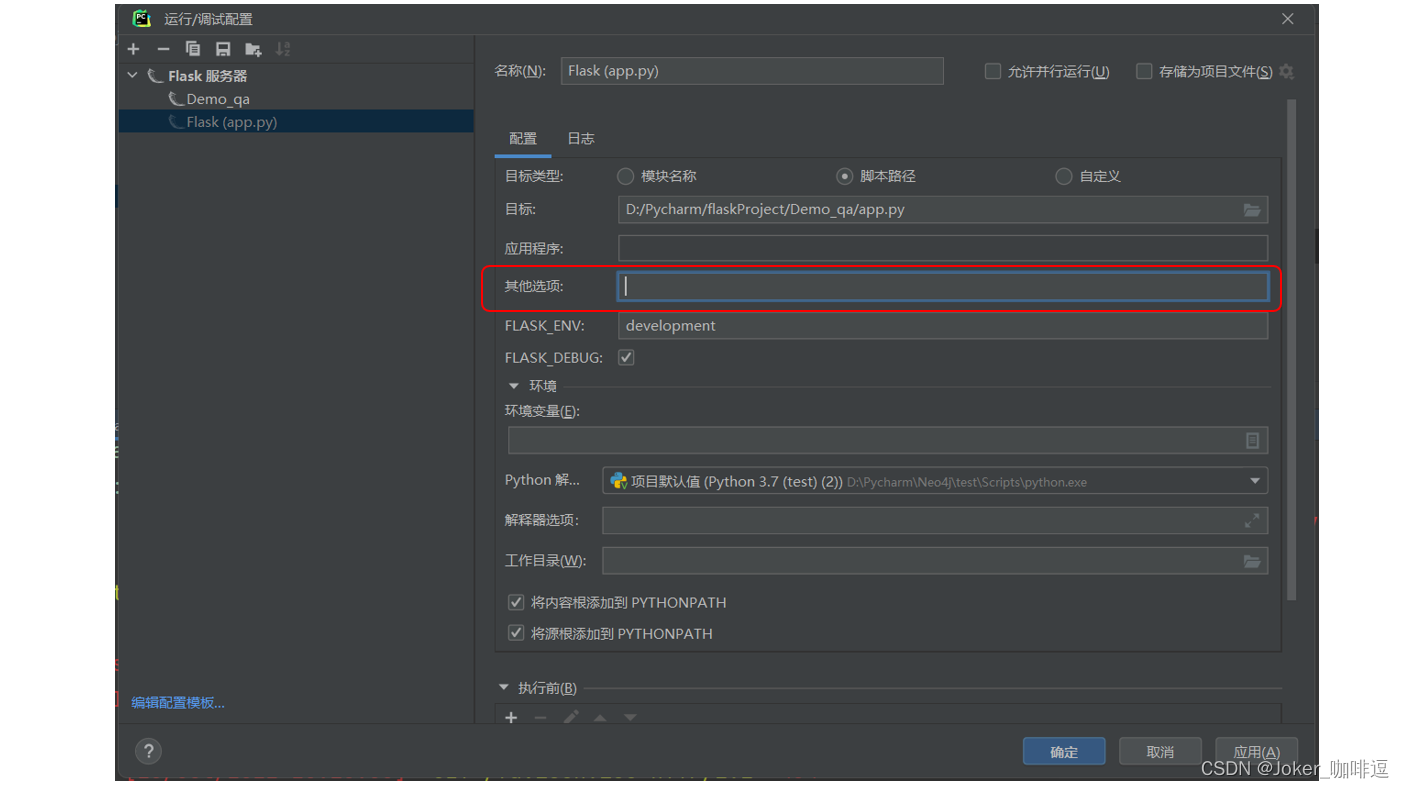The height and width of the screenshot is (788, 1404).
Task: Edit the before-launch task with pencil icon
Action: [570, 718]
